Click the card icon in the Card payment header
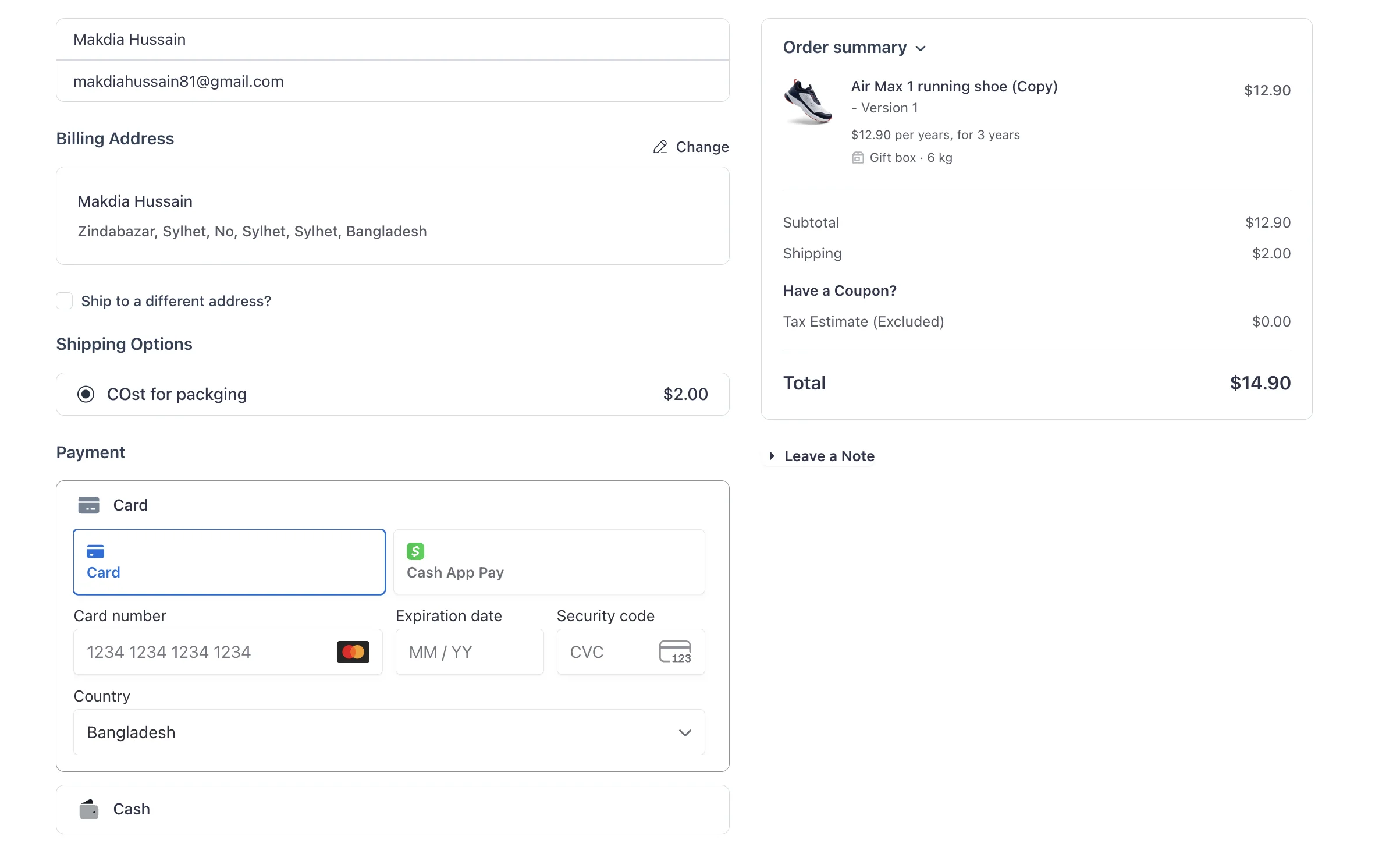Image resolution: width=1400 pixels, height=843 pixels. [88, 504]
